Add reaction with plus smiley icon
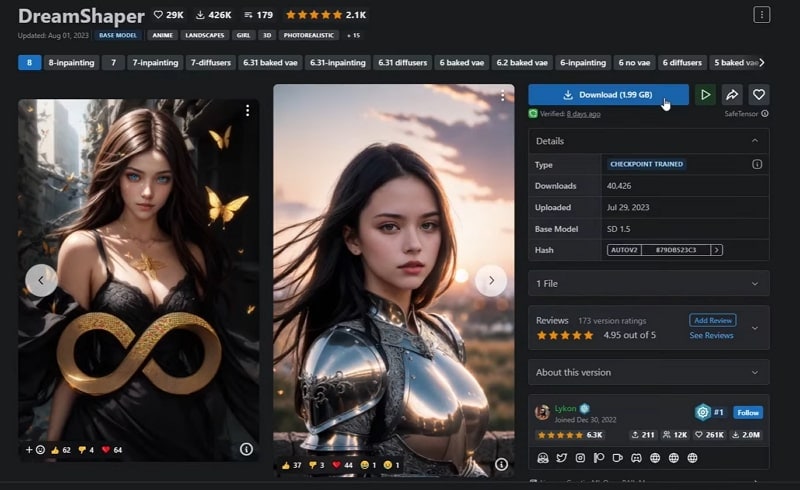The height and width of the screenshot is (490, 800). coord(35,450)
